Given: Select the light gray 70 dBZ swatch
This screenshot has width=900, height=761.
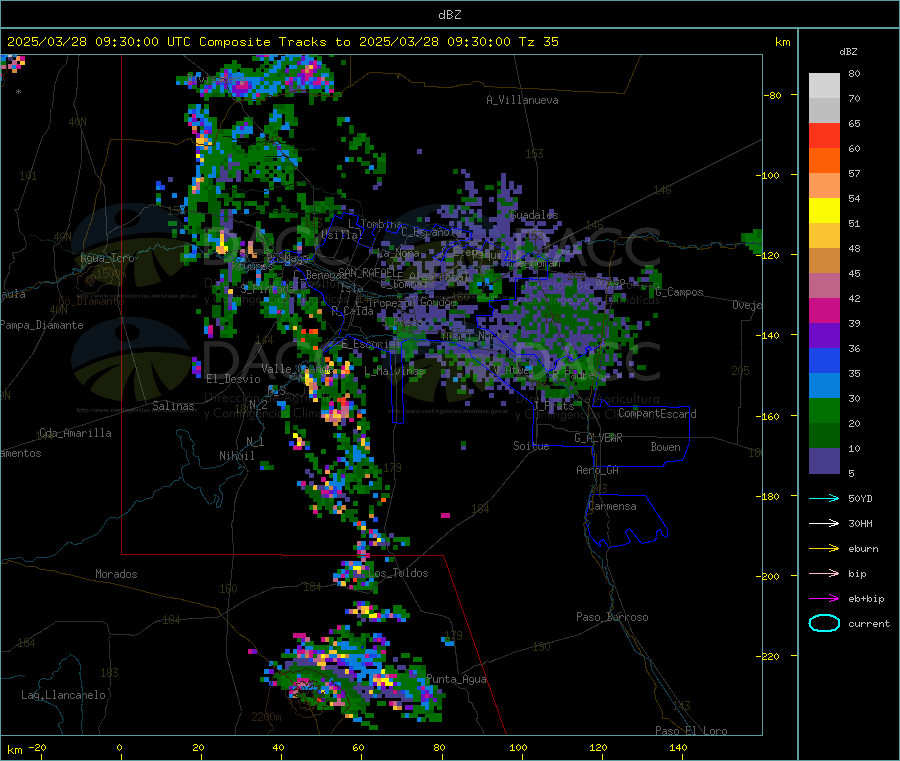Looking at the screenshot, I should (824, 86).
